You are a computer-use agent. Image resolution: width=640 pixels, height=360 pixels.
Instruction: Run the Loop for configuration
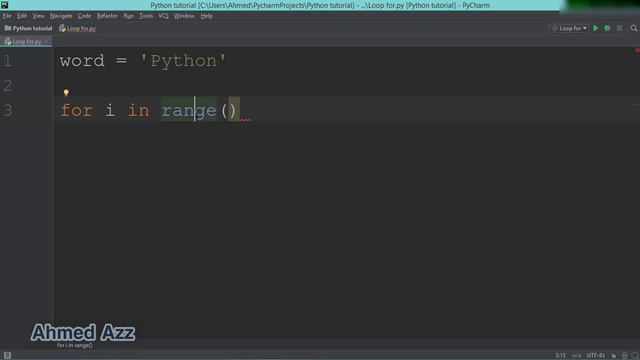coord(596,28)
